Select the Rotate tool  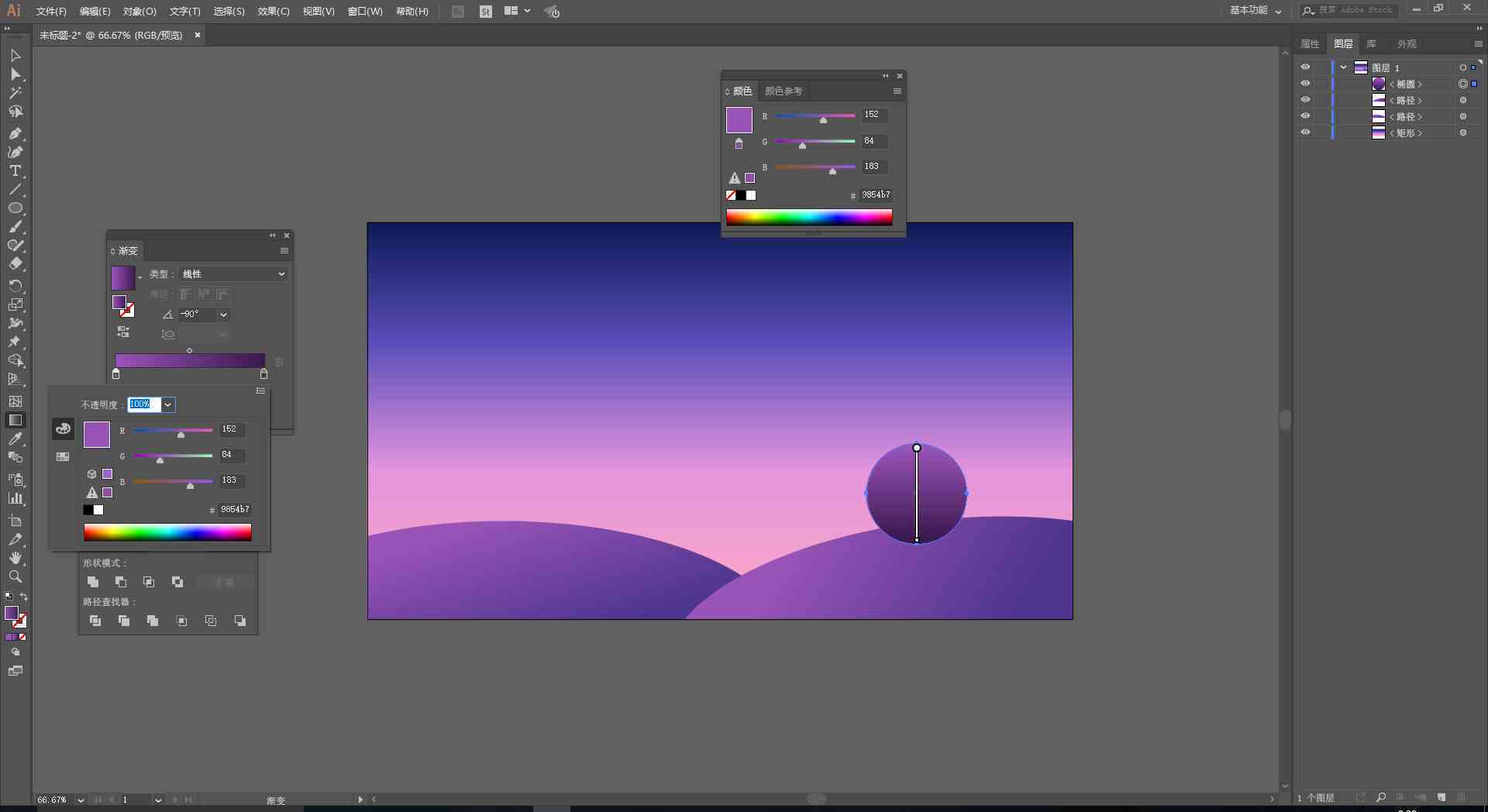click(x=15, y=286)
